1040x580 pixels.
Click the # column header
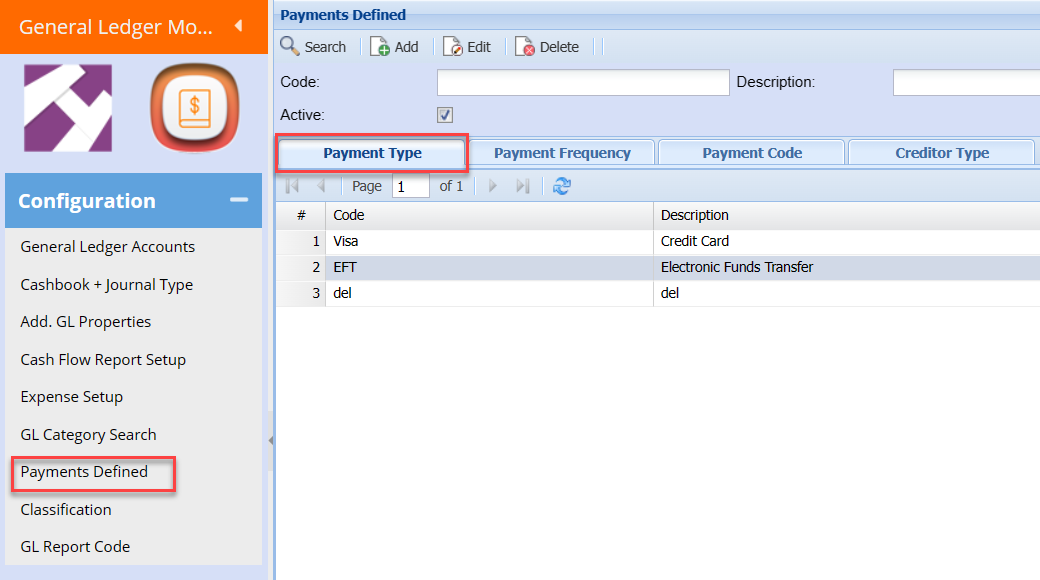click(301, 215)
